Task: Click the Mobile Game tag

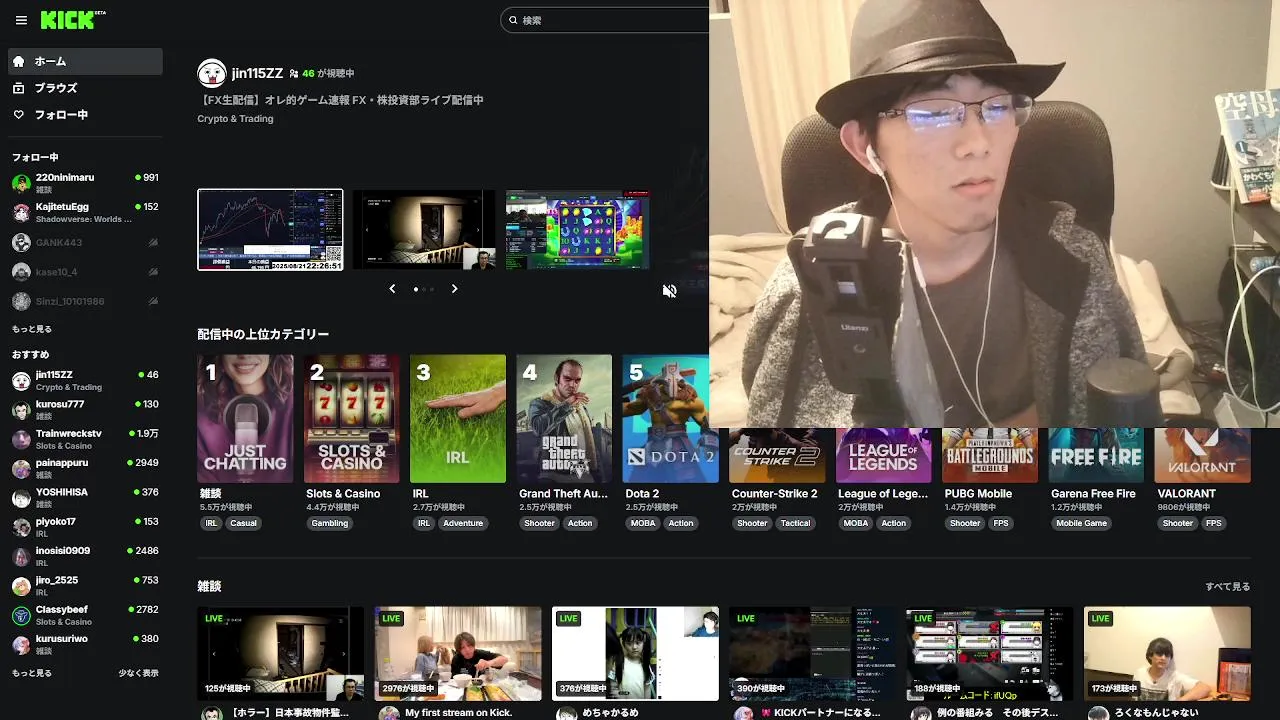Action: [x=1082, y=523]
